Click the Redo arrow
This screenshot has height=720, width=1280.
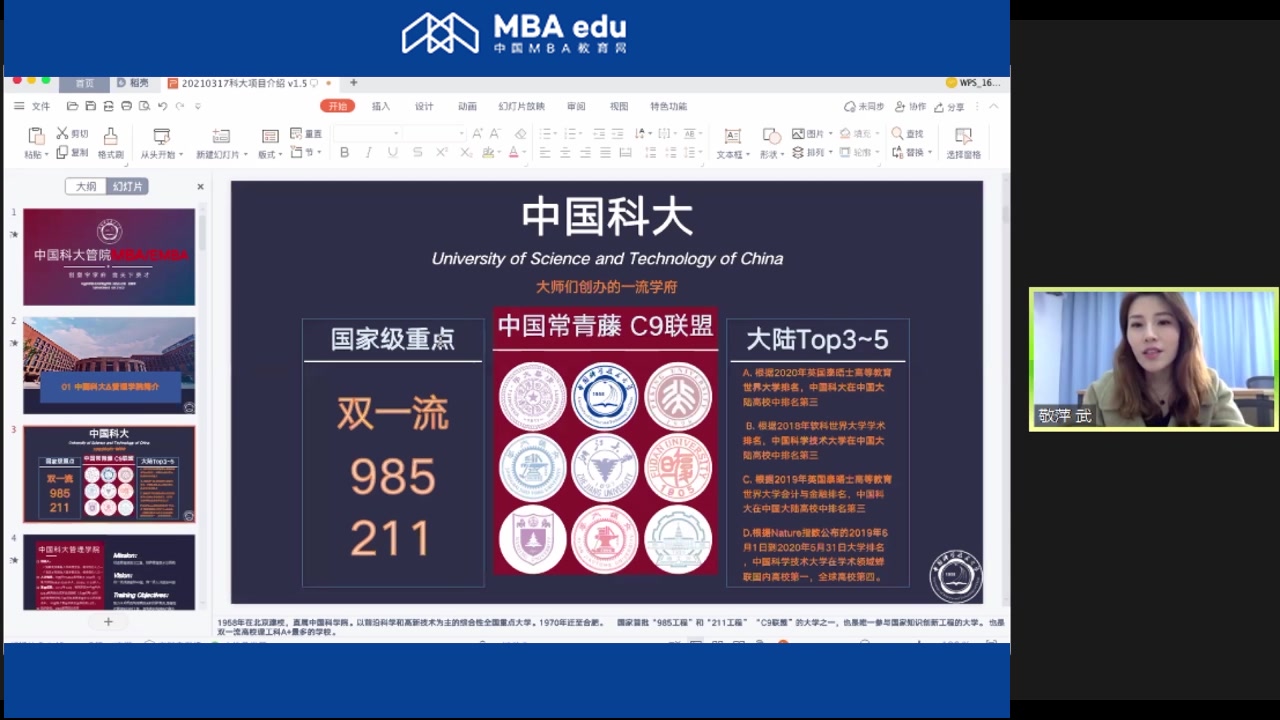180,106
